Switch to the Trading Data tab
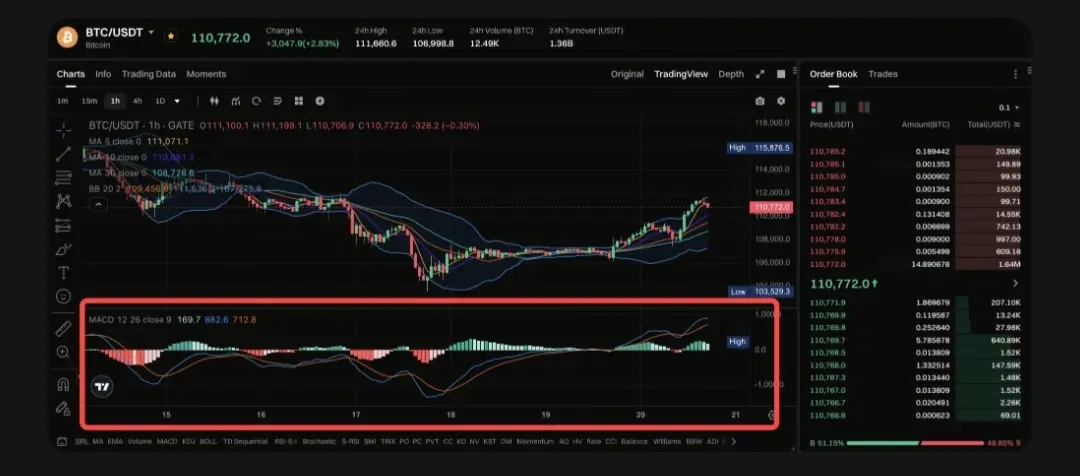The height and width of the screenshot is (476, 1080). (x=149, y=74)
